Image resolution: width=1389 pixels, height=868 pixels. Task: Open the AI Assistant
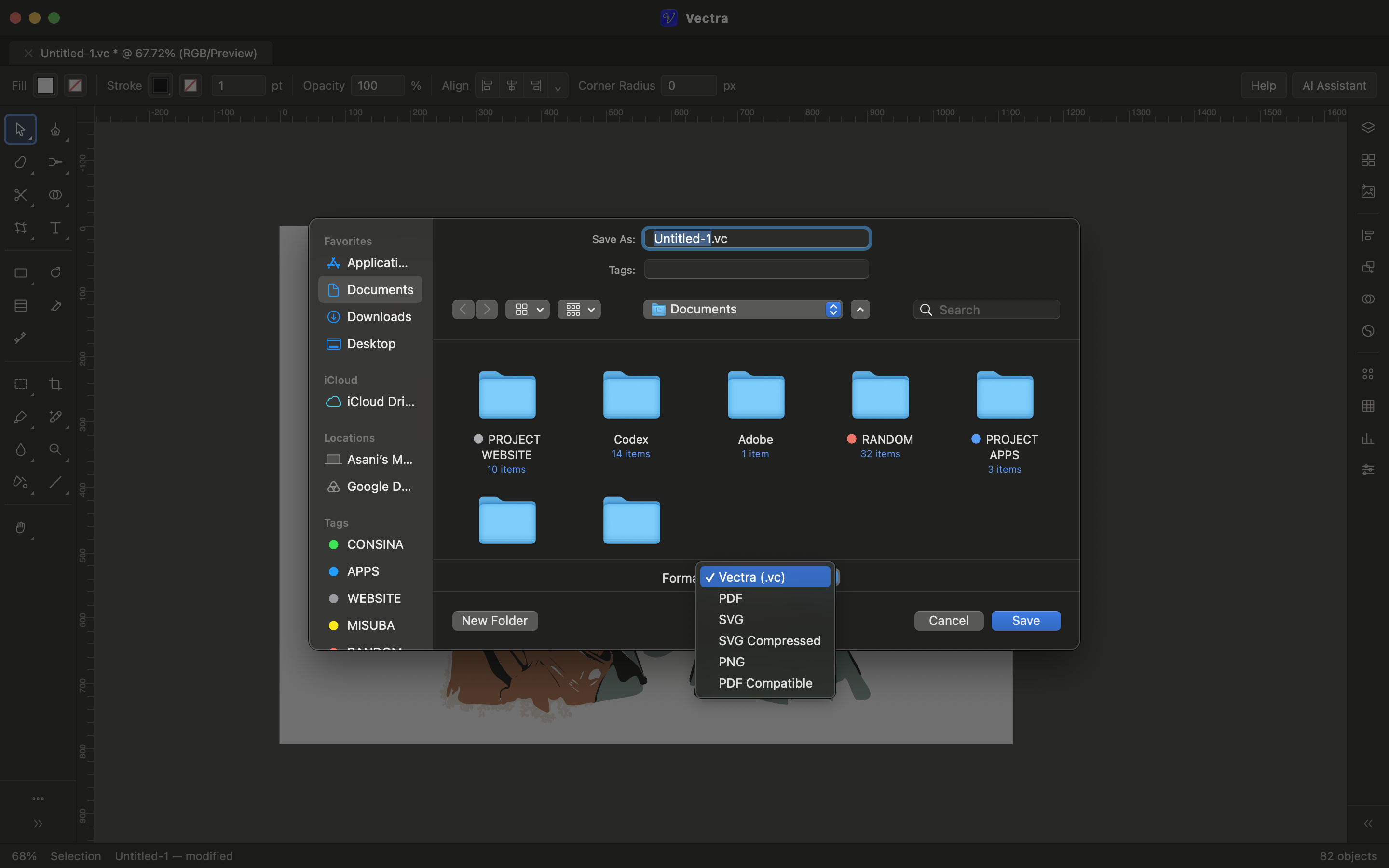(x=1334, y=85)
